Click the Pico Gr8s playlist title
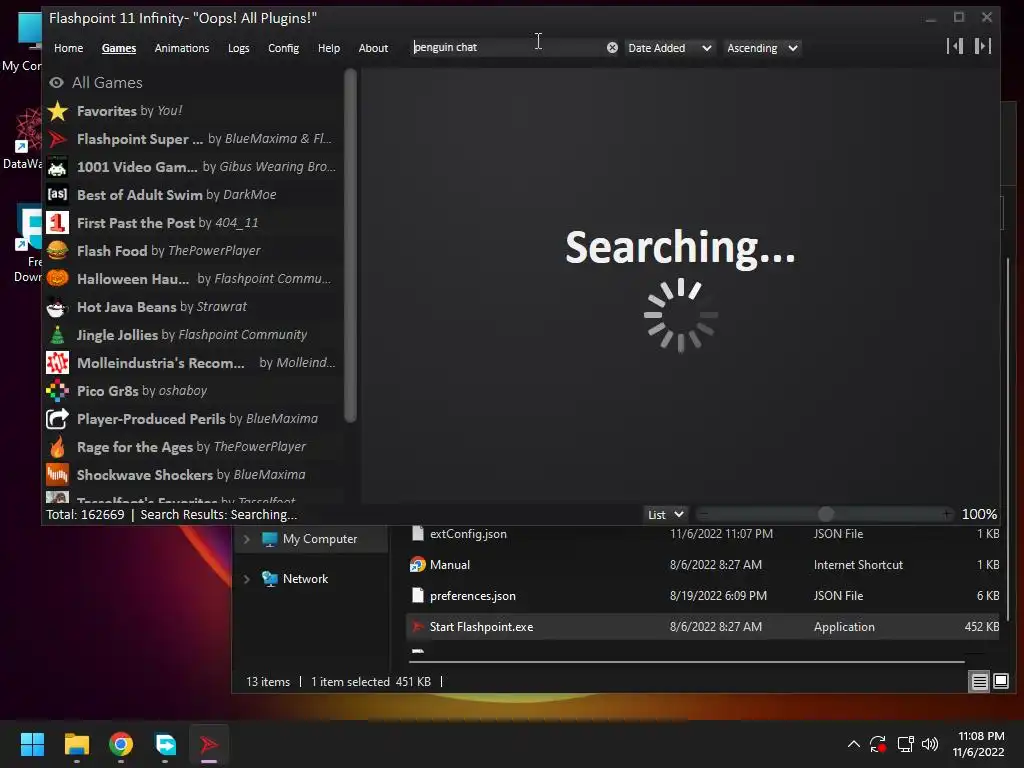 [108, 391]
